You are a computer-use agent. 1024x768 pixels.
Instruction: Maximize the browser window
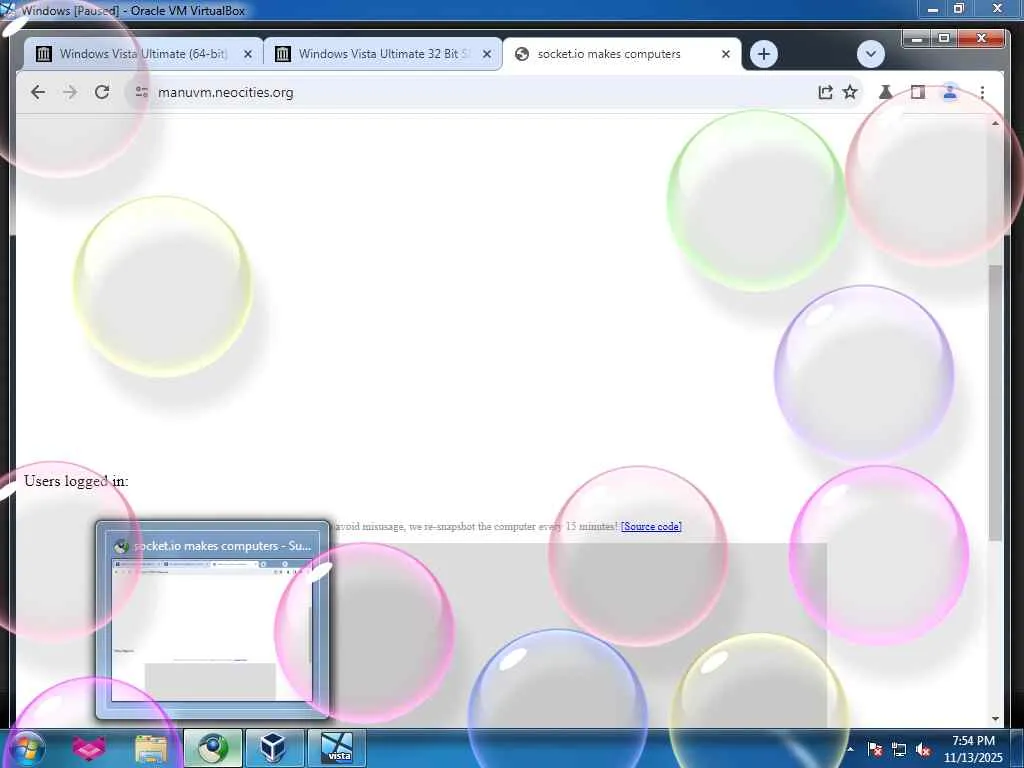[x=944, y=39]
